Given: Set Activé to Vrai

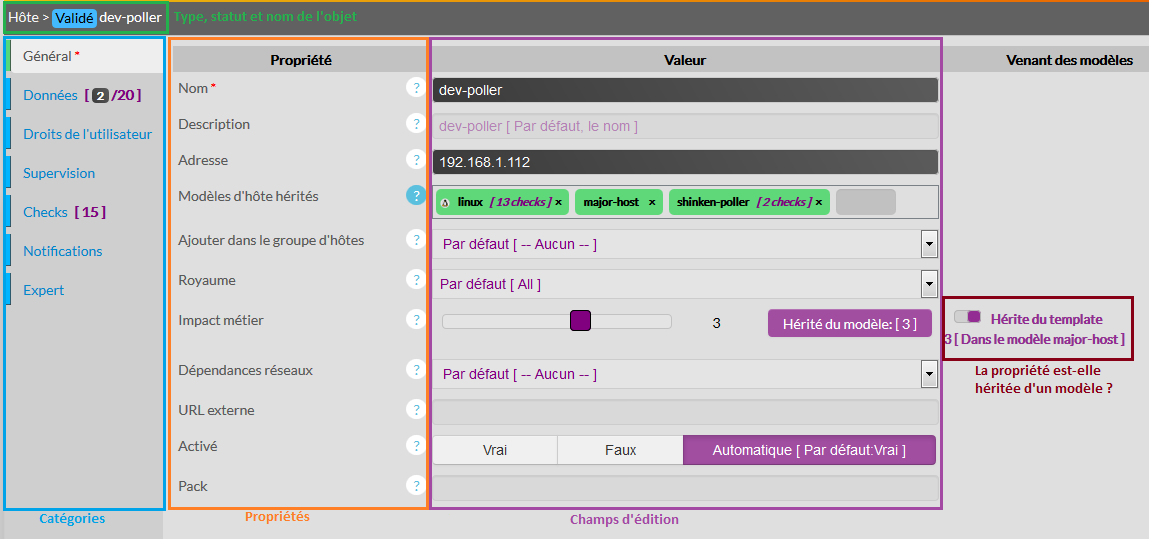Looking at the screenshot, I should point(494,450).
